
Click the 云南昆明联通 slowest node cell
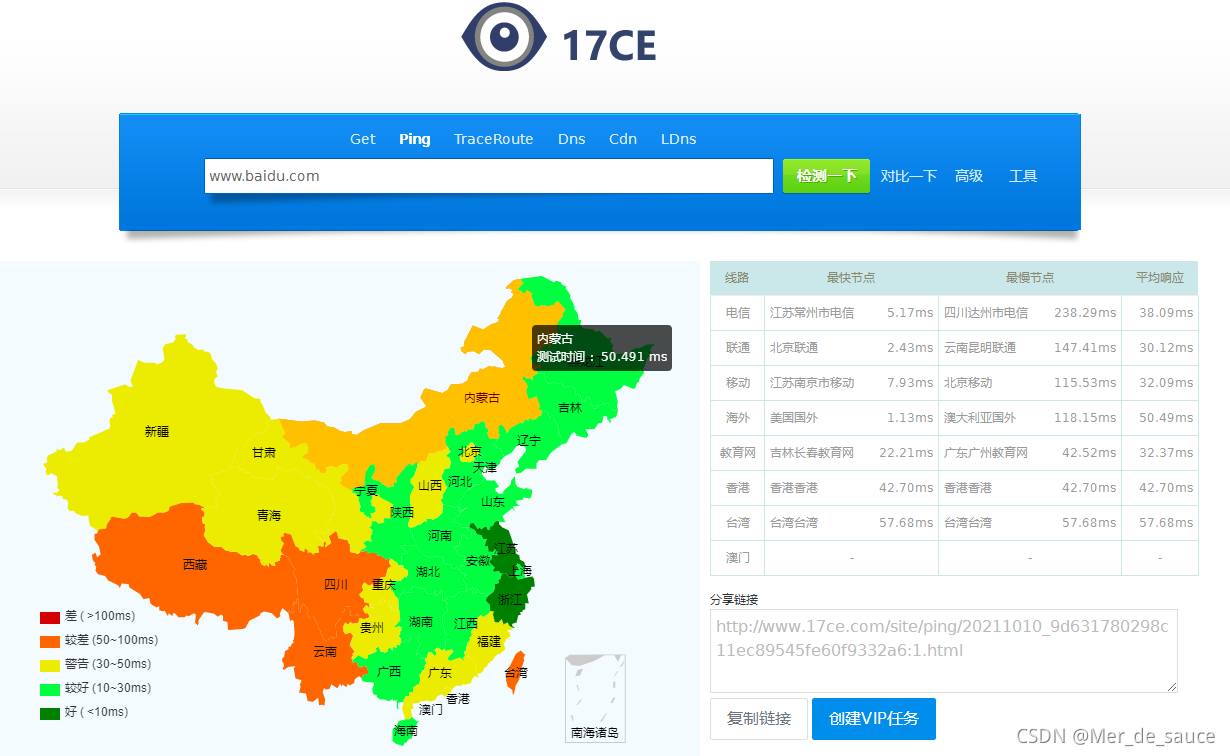[x=980, y=348]
